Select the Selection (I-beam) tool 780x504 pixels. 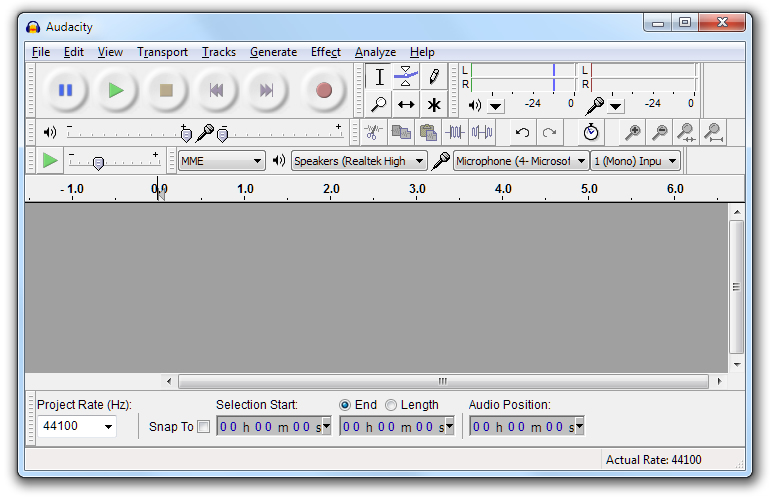379,77
